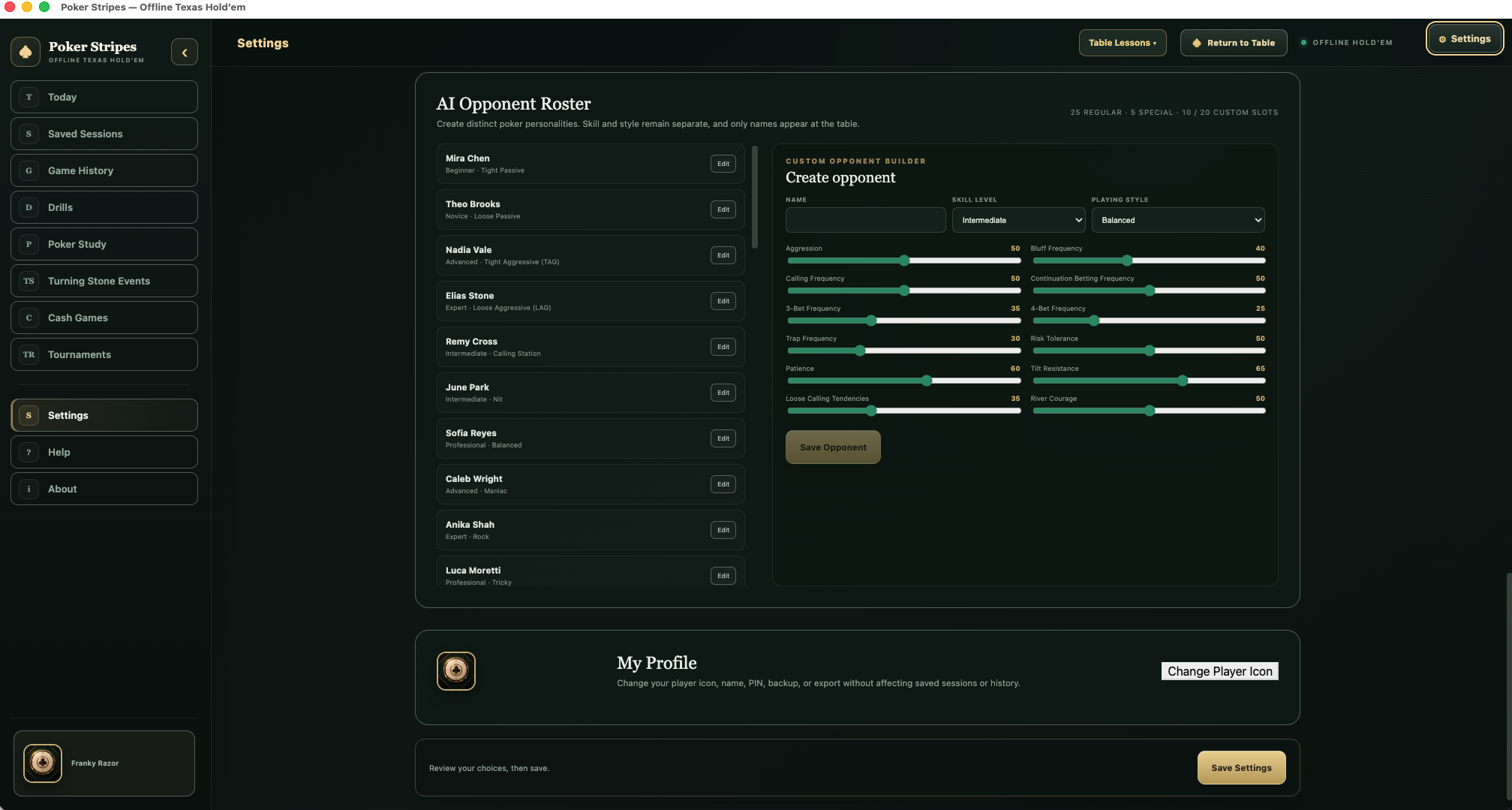Open Saved Sessions in the sidebar
Viewport: 1512px width, 810px height.
tap(104, 134)
